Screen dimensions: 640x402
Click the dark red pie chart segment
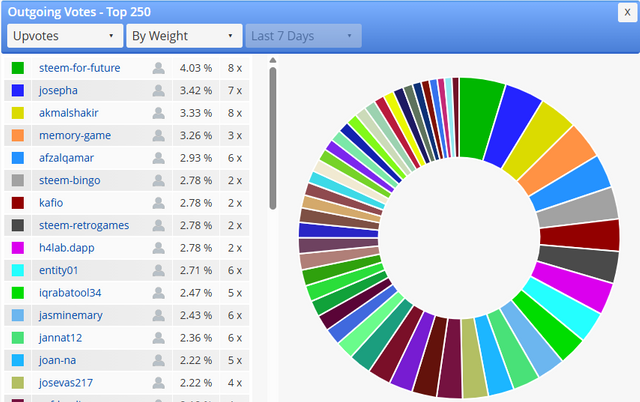580,235
